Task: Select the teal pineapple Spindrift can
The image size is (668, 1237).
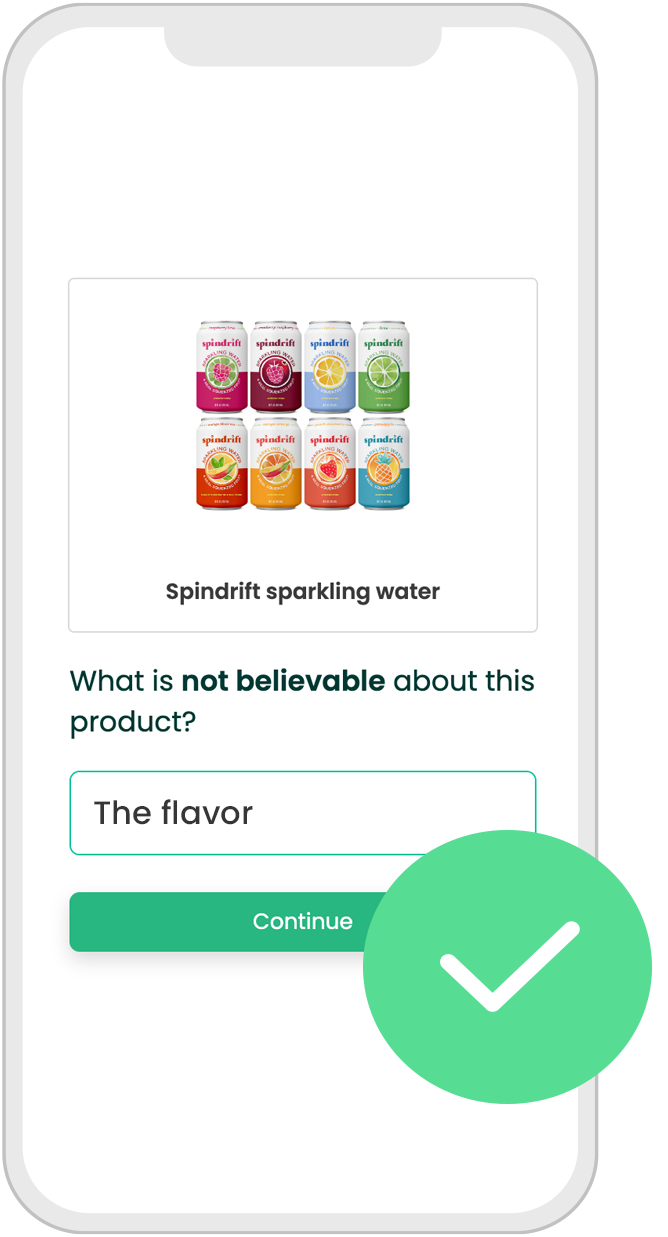Action: [x=384, y=465]
